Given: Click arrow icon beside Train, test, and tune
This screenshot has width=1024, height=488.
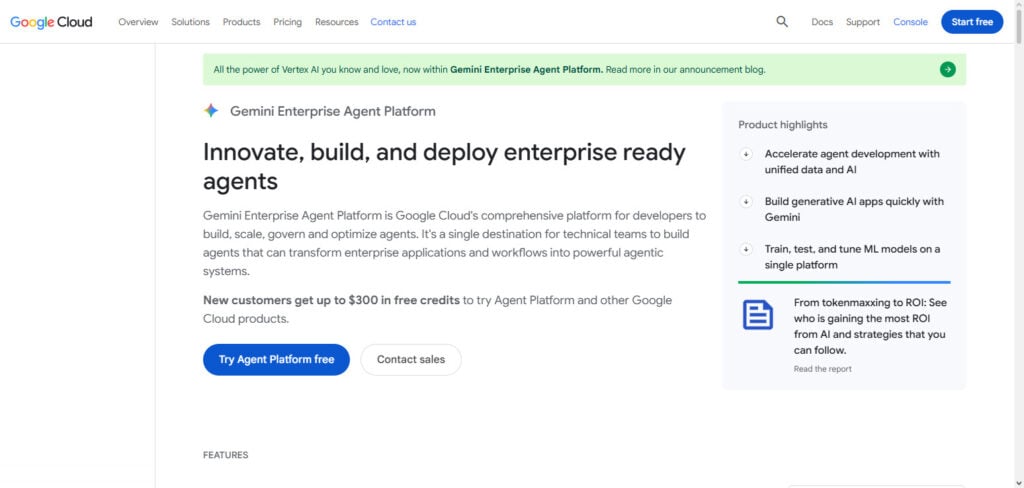Looking at the screenshot, I should click(746, 250).
